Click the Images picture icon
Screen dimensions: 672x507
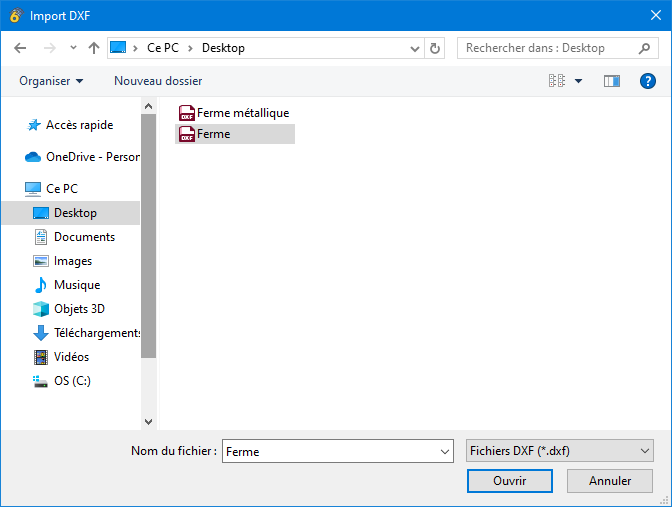pos(41,261)
